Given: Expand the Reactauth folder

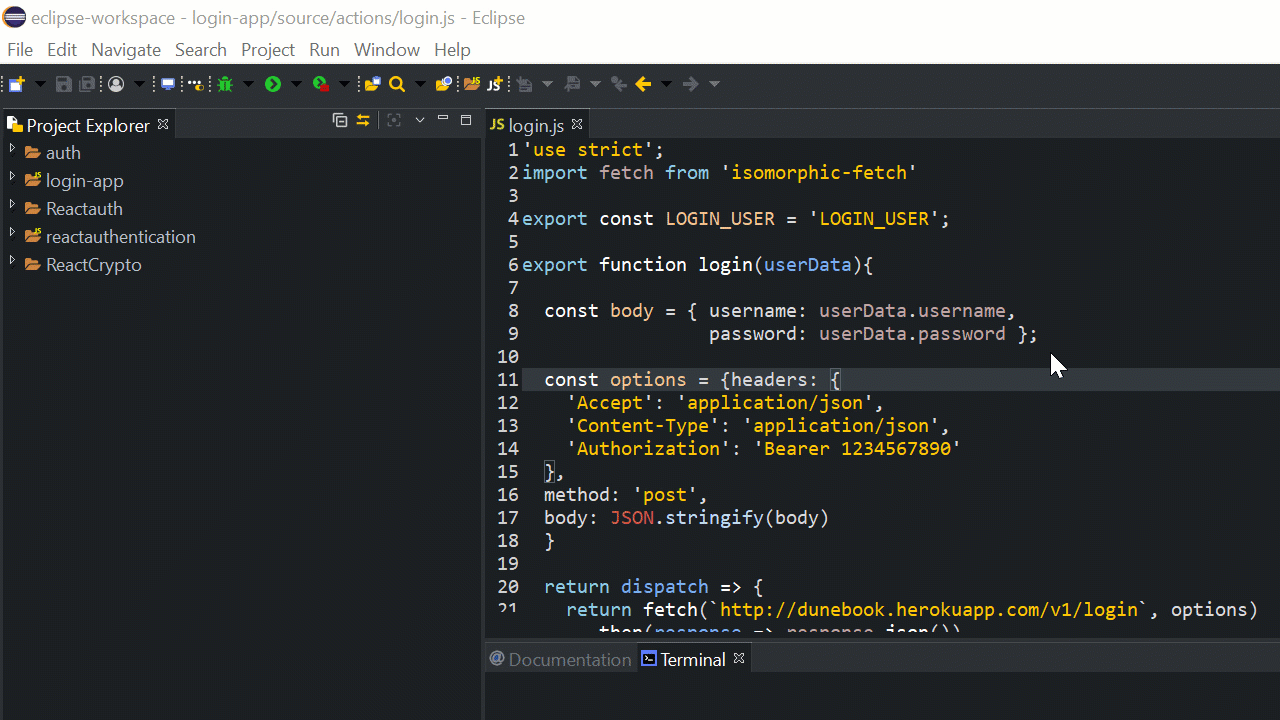Looking at the screenshot, I should [x=12, y=206].
